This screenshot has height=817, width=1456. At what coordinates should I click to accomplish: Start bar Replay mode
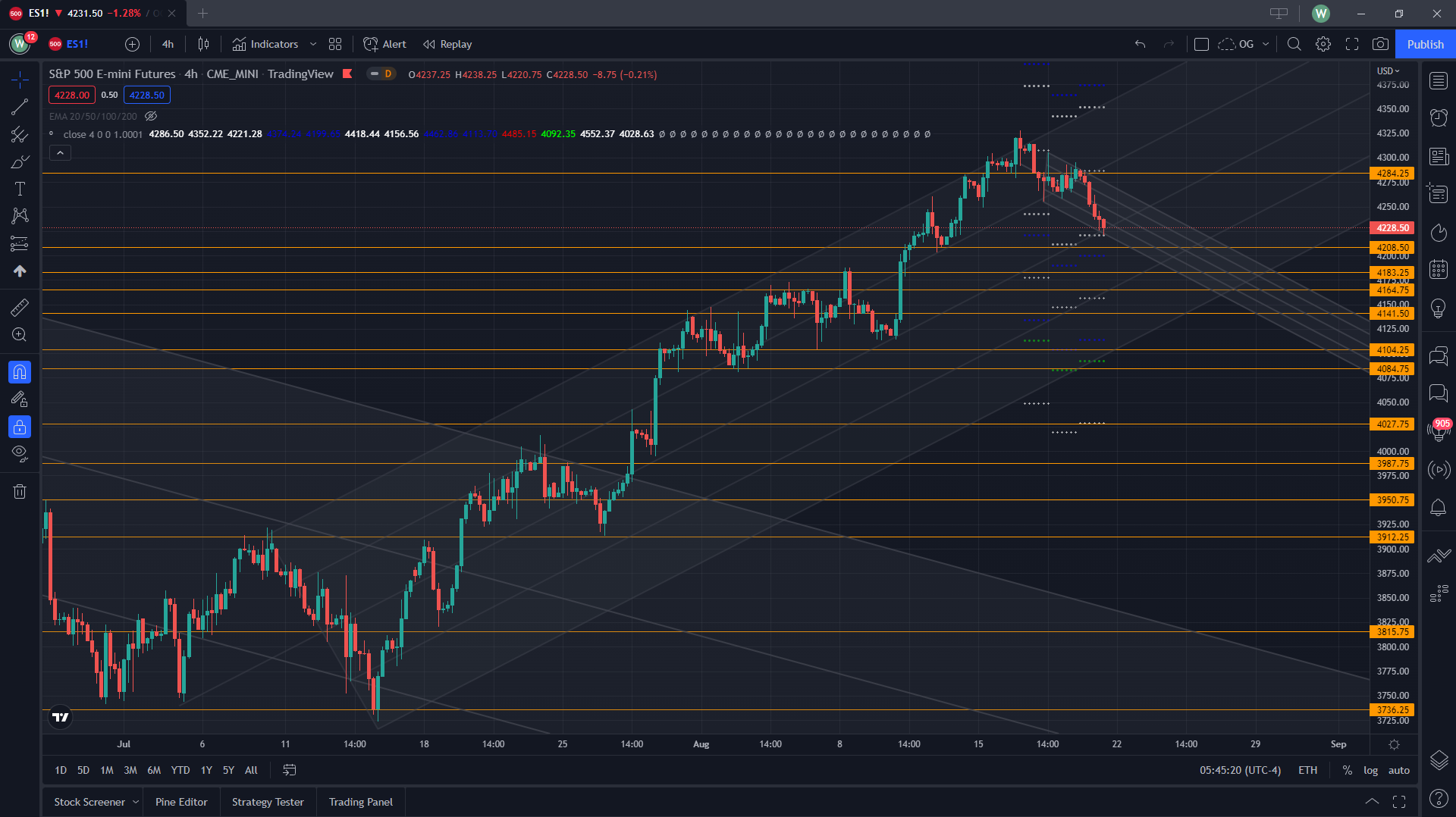(x=447, y=44)
